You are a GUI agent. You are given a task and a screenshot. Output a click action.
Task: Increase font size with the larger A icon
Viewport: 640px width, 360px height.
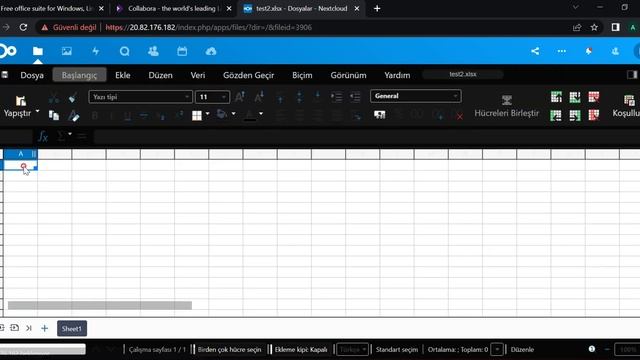pos(240,97)
